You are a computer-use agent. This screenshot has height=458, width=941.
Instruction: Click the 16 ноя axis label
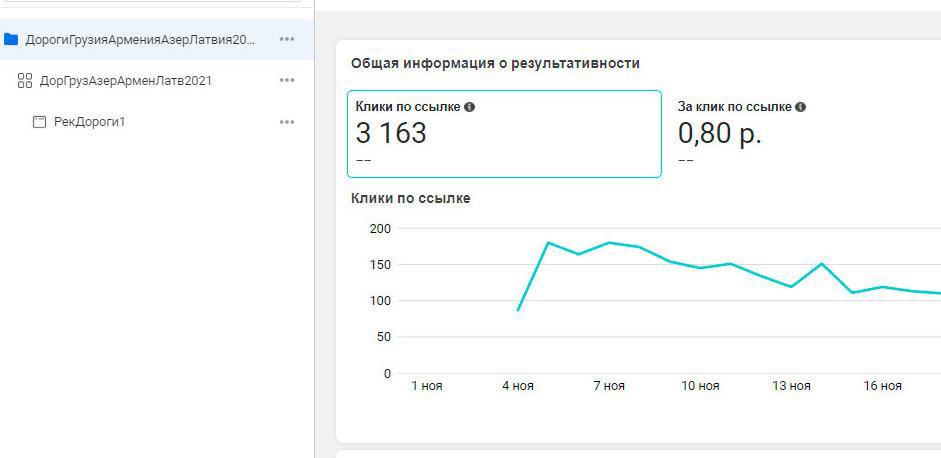coord(882,386)
